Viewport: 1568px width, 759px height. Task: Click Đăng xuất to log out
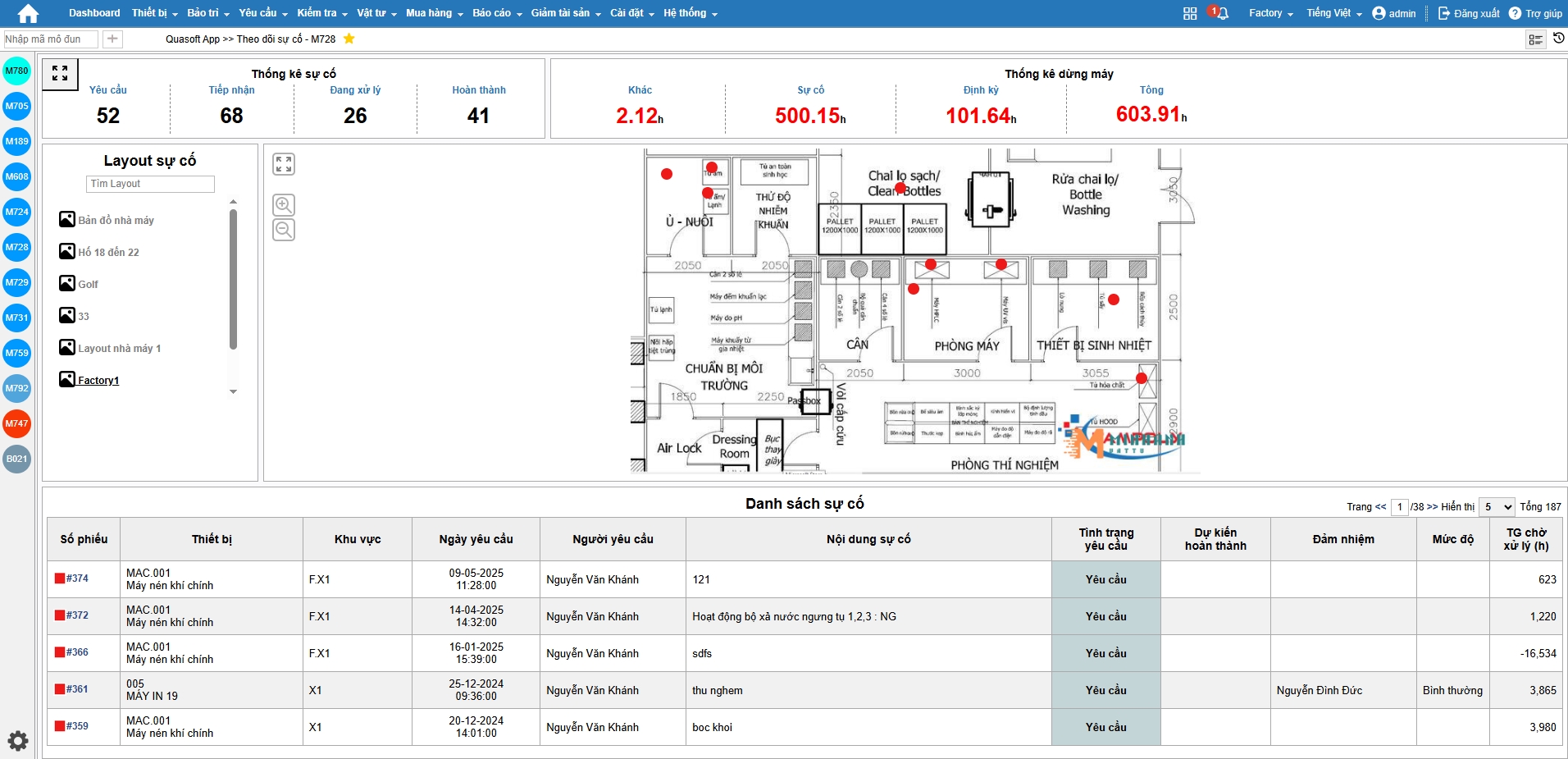1469,13
